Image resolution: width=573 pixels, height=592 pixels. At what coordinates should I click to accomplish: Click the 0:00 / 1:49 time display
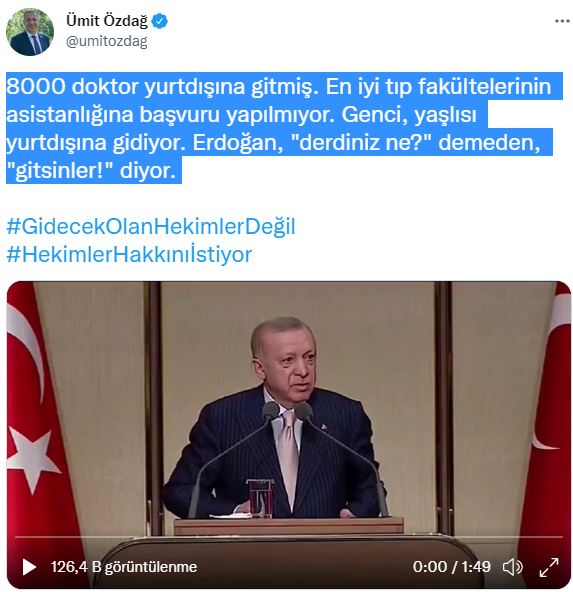click(451, 567)
